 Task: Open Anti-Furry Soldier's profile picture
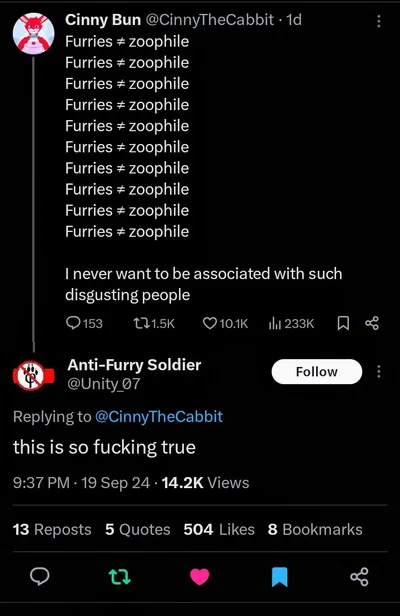coord(33,375)
